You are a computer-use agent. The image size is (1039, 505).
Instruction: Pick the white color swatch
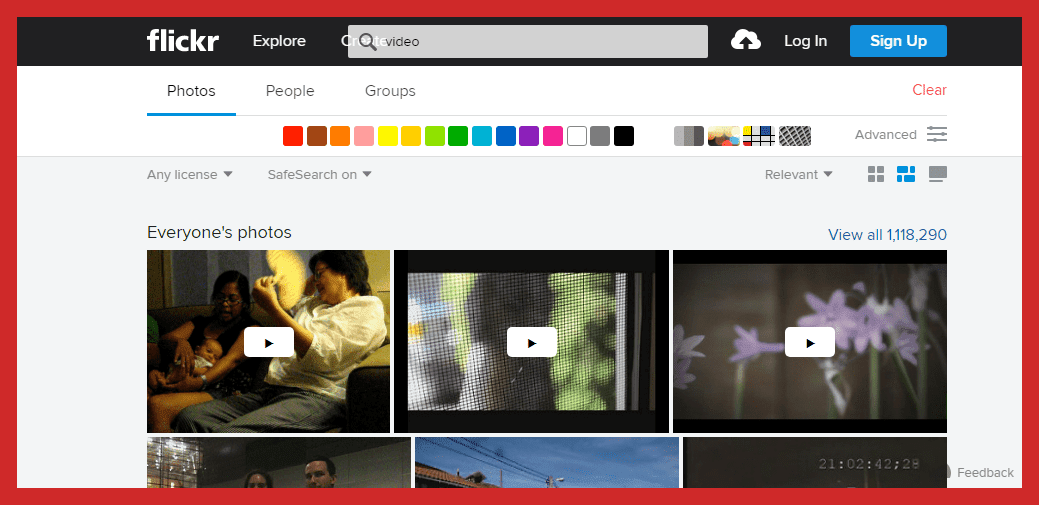coord(576,136)
